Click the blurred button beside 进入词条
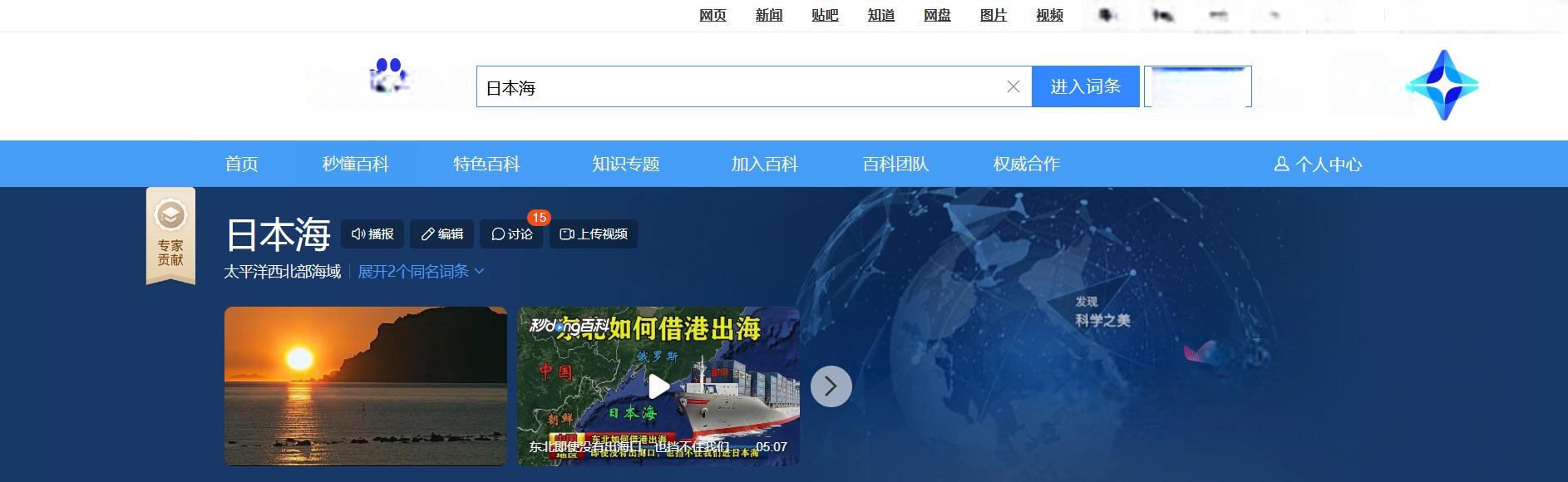Screen dimensions: 1568x482 click(x=1197, y=86)
